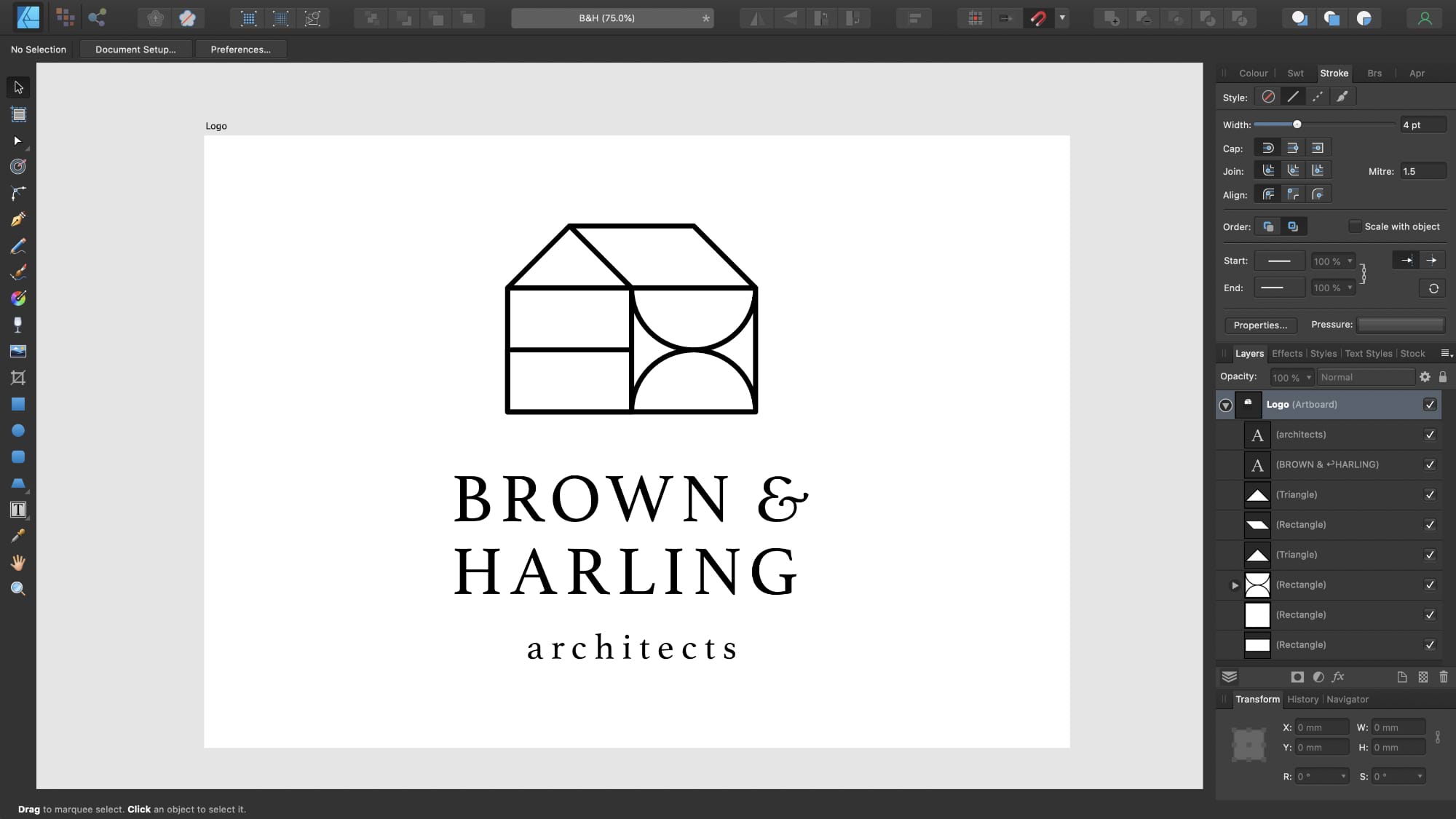1456x819 pixels.
Task: Select the Node tool in toolbar
Action: 18,140
